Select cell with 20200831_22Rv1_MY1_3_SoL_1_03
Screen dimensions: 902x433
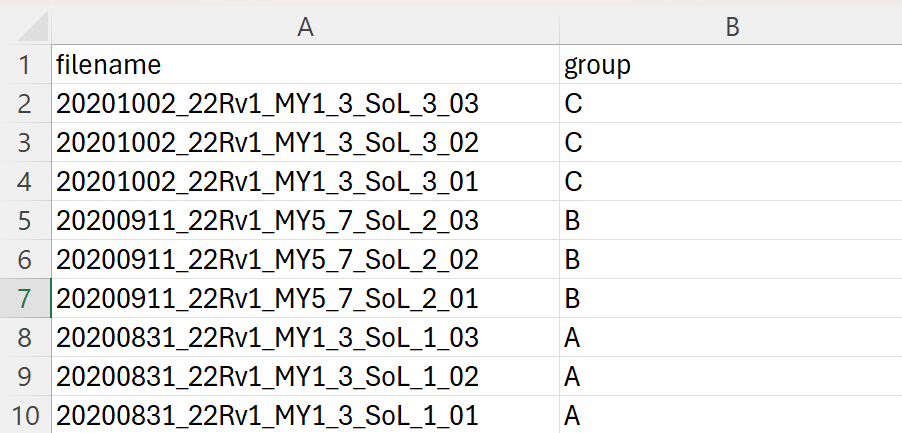305,337
